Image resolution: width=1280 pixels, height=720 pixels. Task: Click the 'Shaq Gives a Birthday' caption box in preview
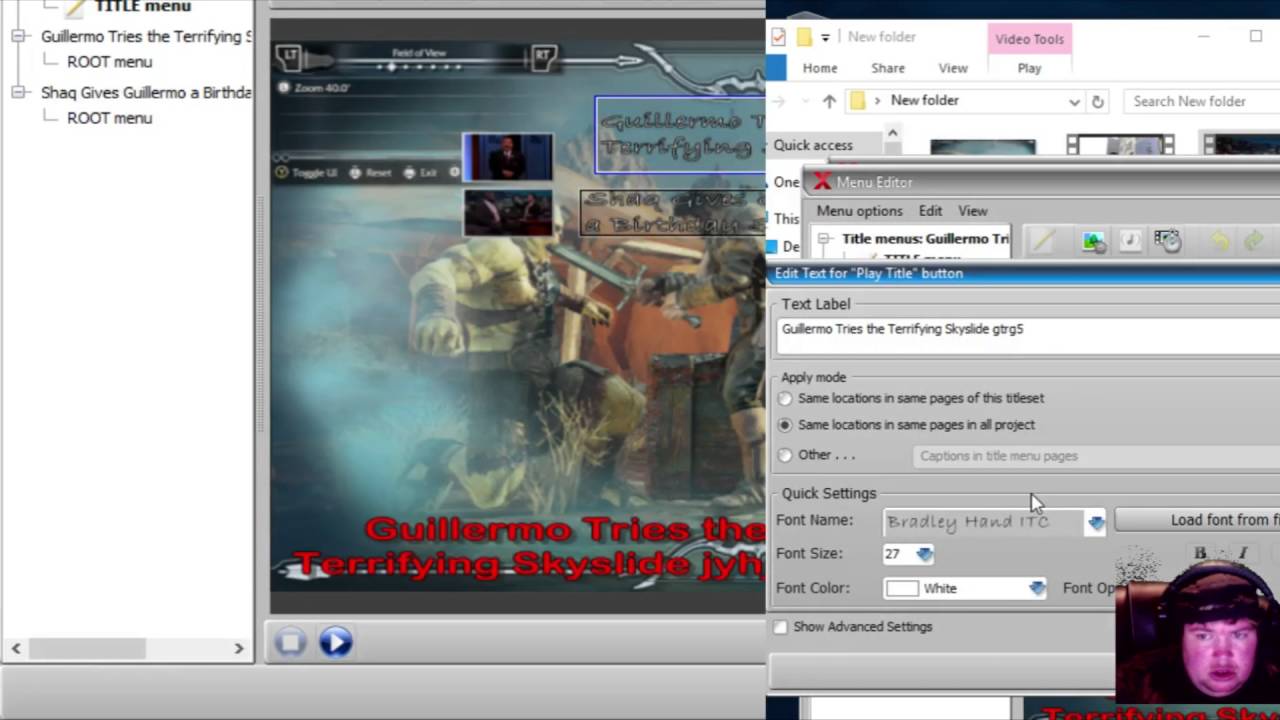pos(672,212)
